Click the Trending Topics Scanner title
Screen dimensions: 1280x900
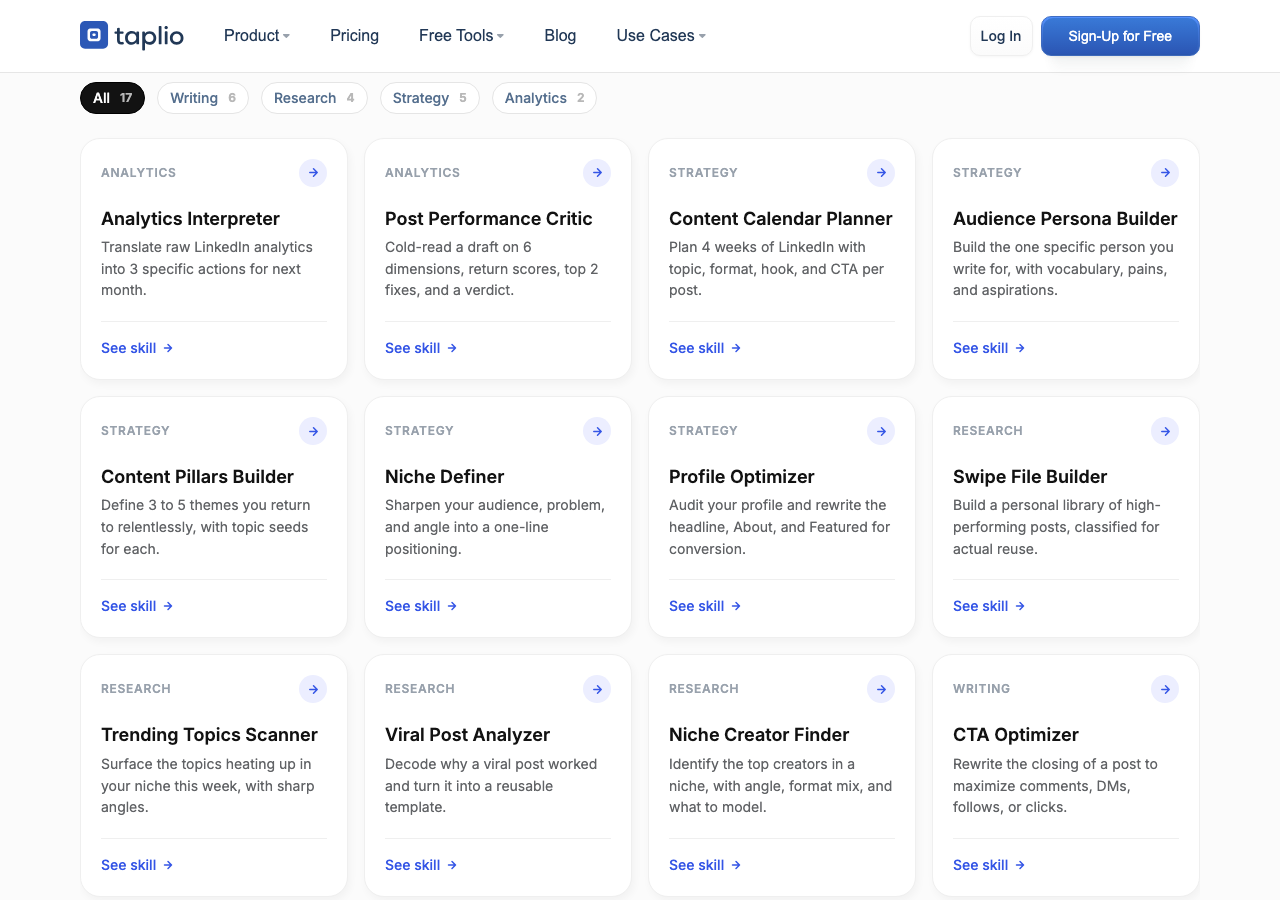[209, 735]
